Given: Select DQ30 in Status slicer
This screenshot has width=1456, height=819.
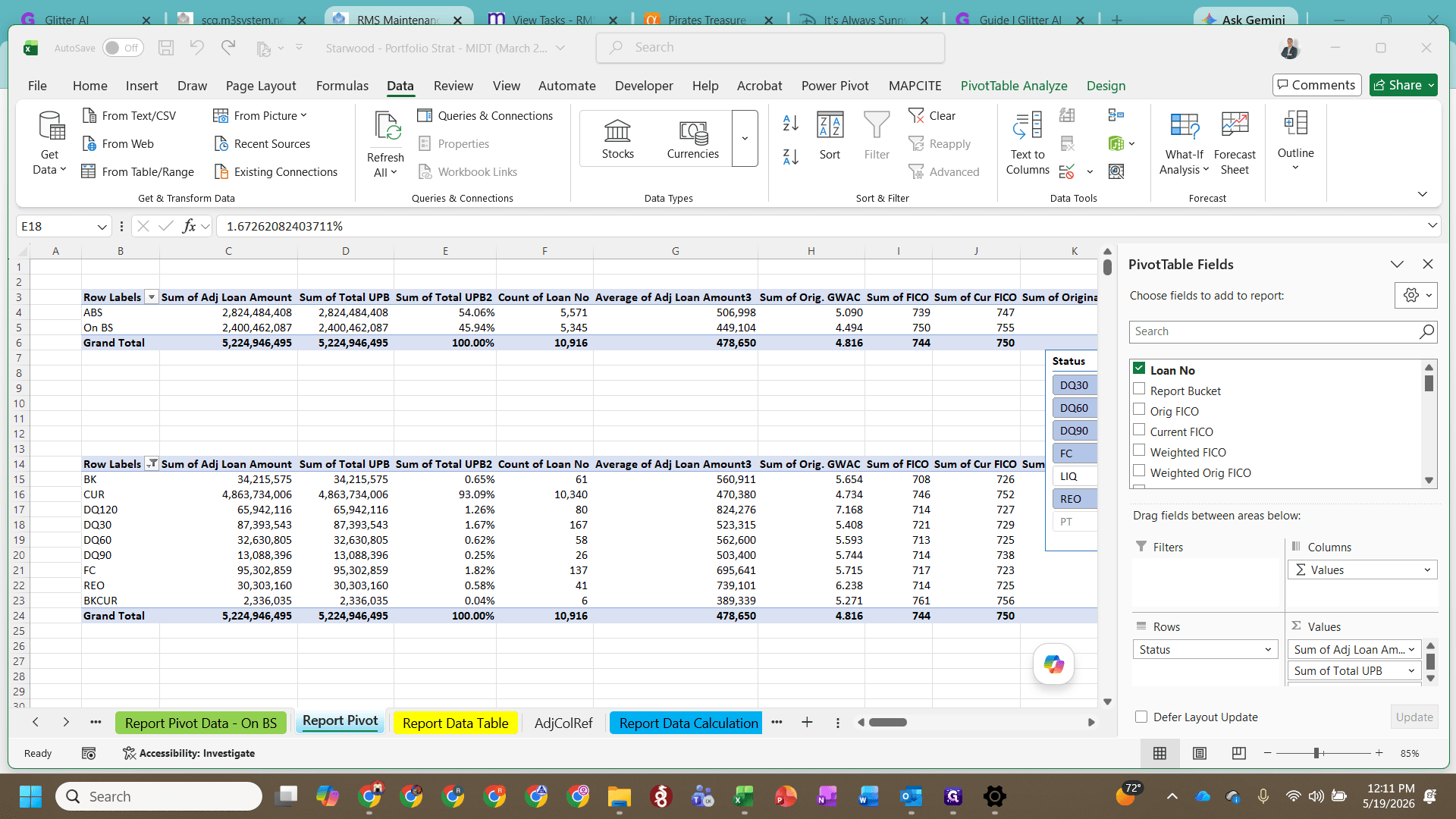Looking at the screenshot, I should (x=1074, y=385).
